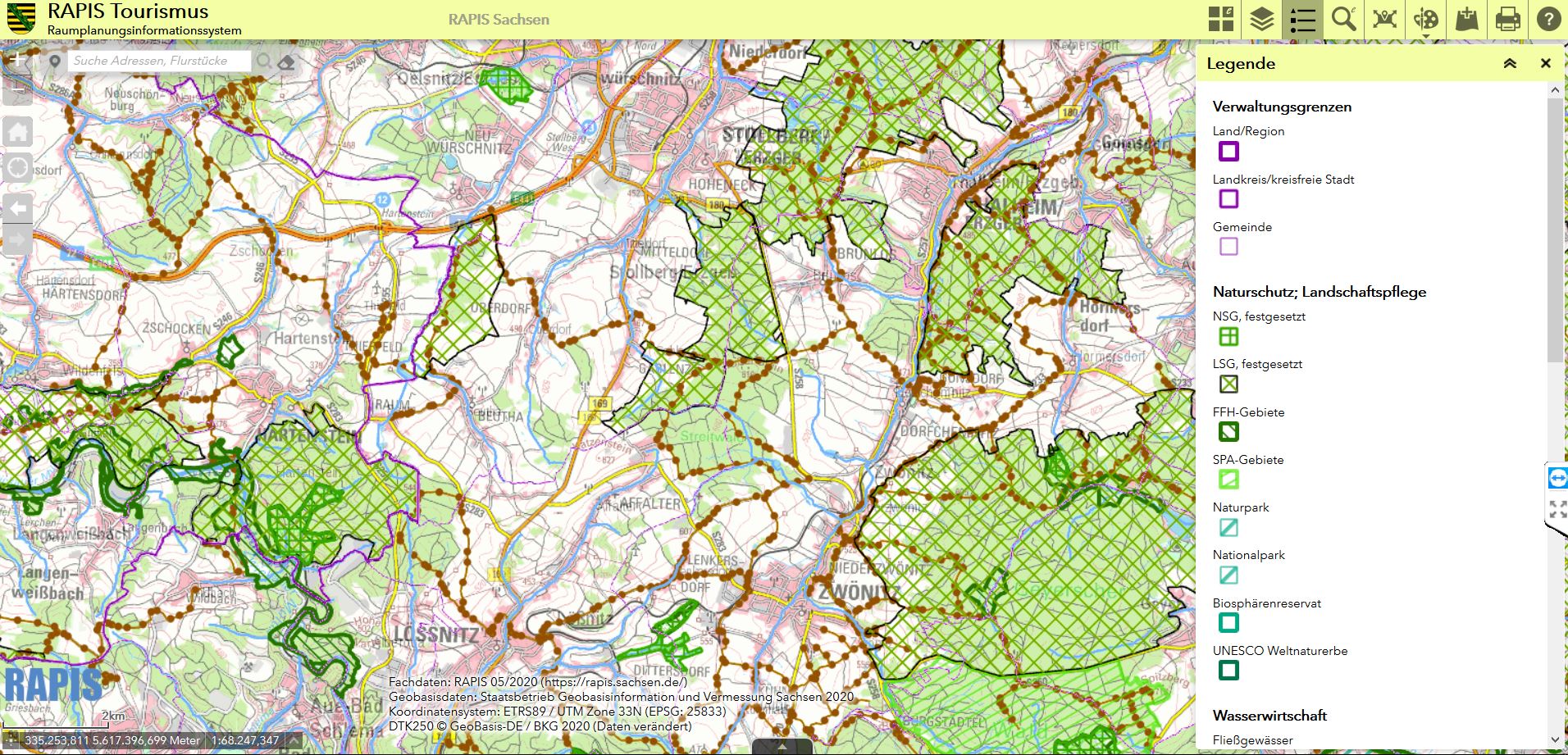This screenshot has height=755, width=1568.
Task: Click the coordinate crosshair icon in status bar
Action: click(11, 740)
